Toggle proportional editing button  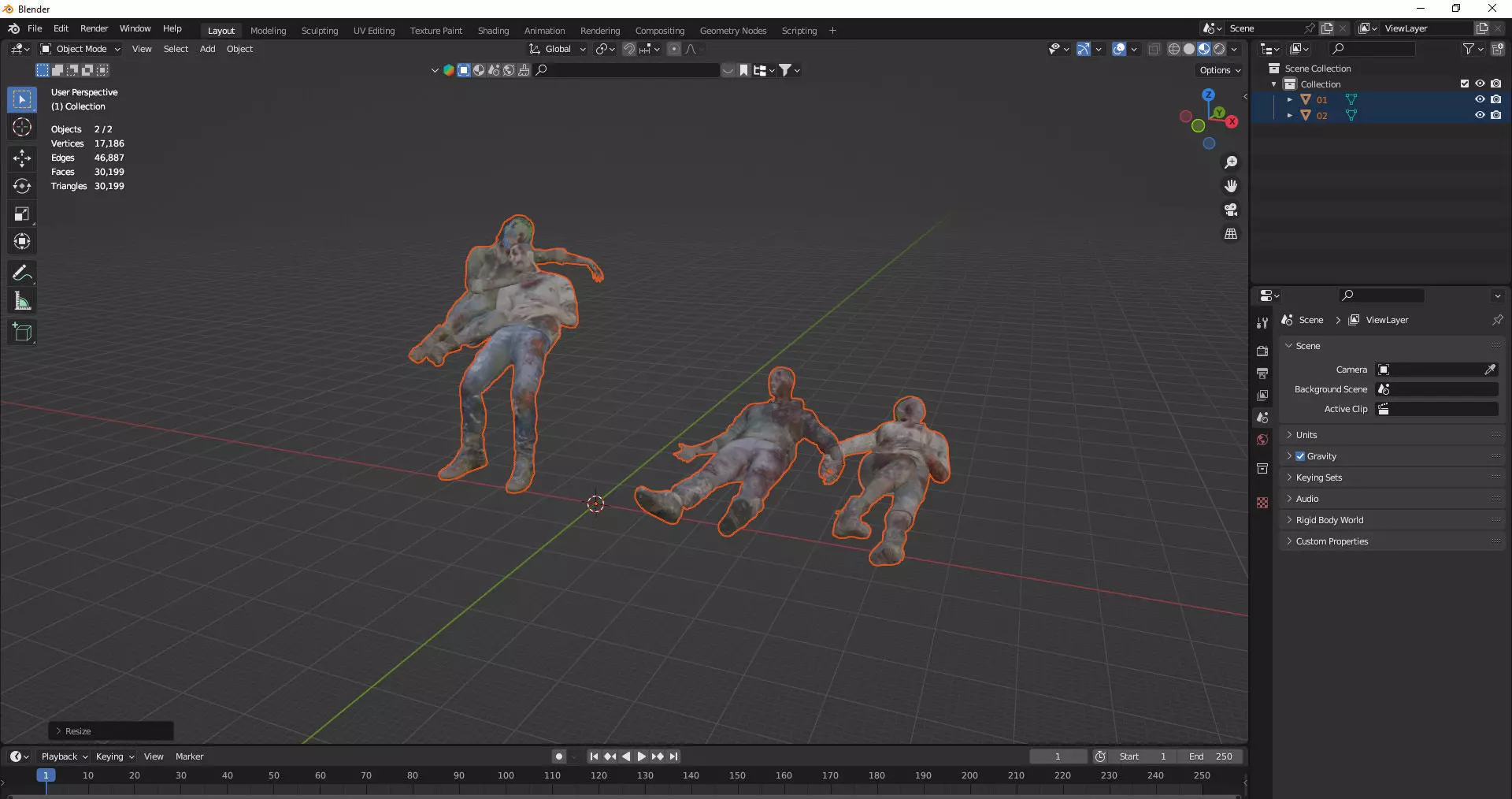(674, 49)
